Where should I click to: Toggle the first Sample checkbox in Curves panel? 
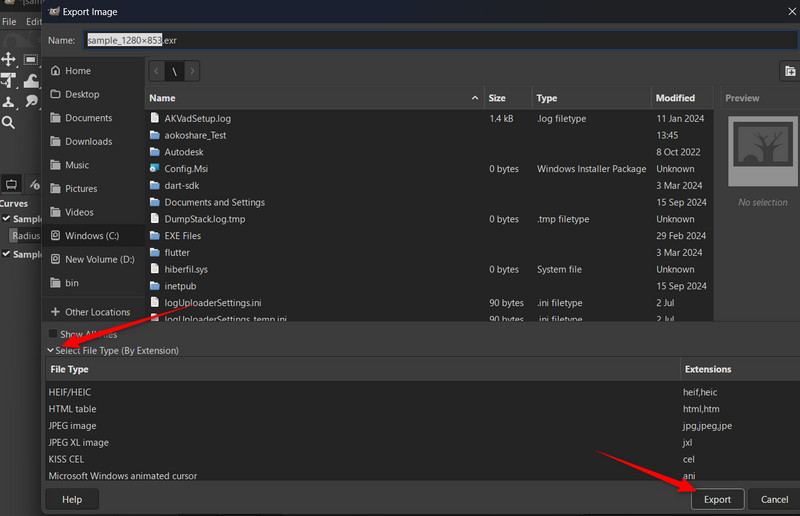click(6, 218)
